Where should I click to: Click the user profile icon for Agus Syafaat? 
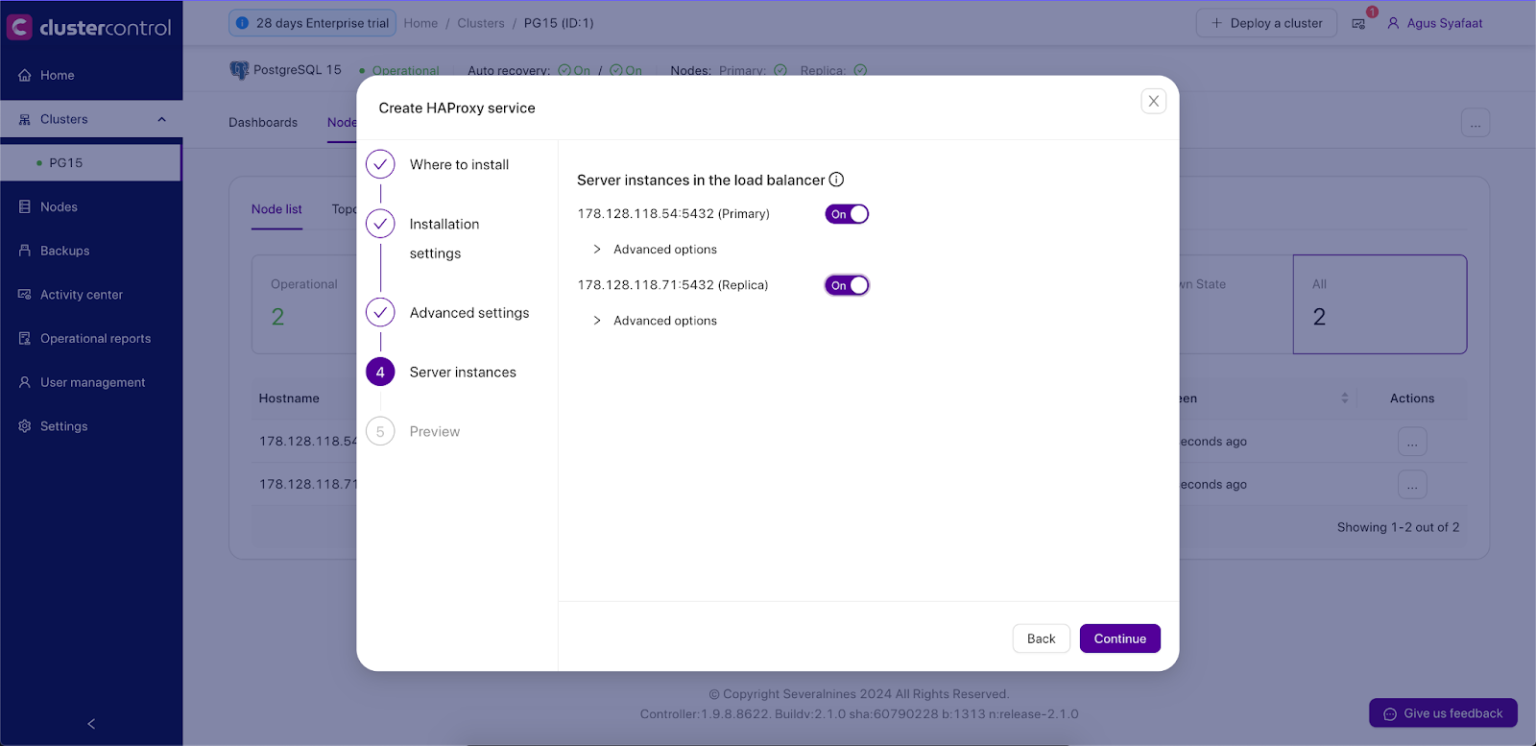pyautogui.click(x=1393, y=23)
